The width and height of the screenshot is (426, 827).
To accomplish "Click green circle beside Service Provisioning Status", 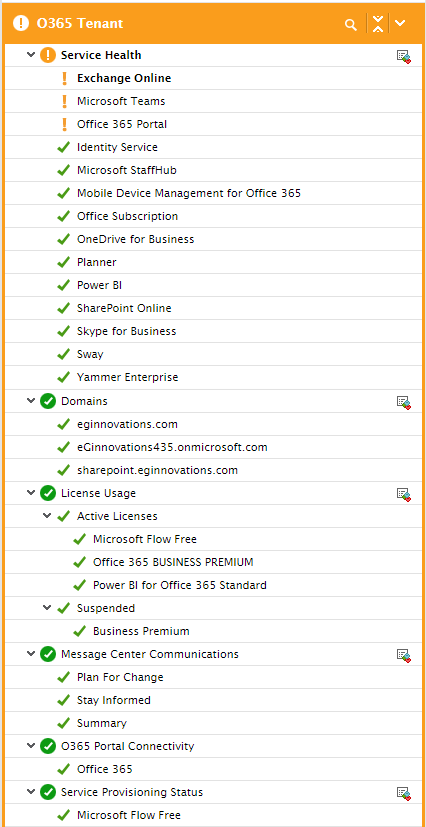I will coord(48,792).
